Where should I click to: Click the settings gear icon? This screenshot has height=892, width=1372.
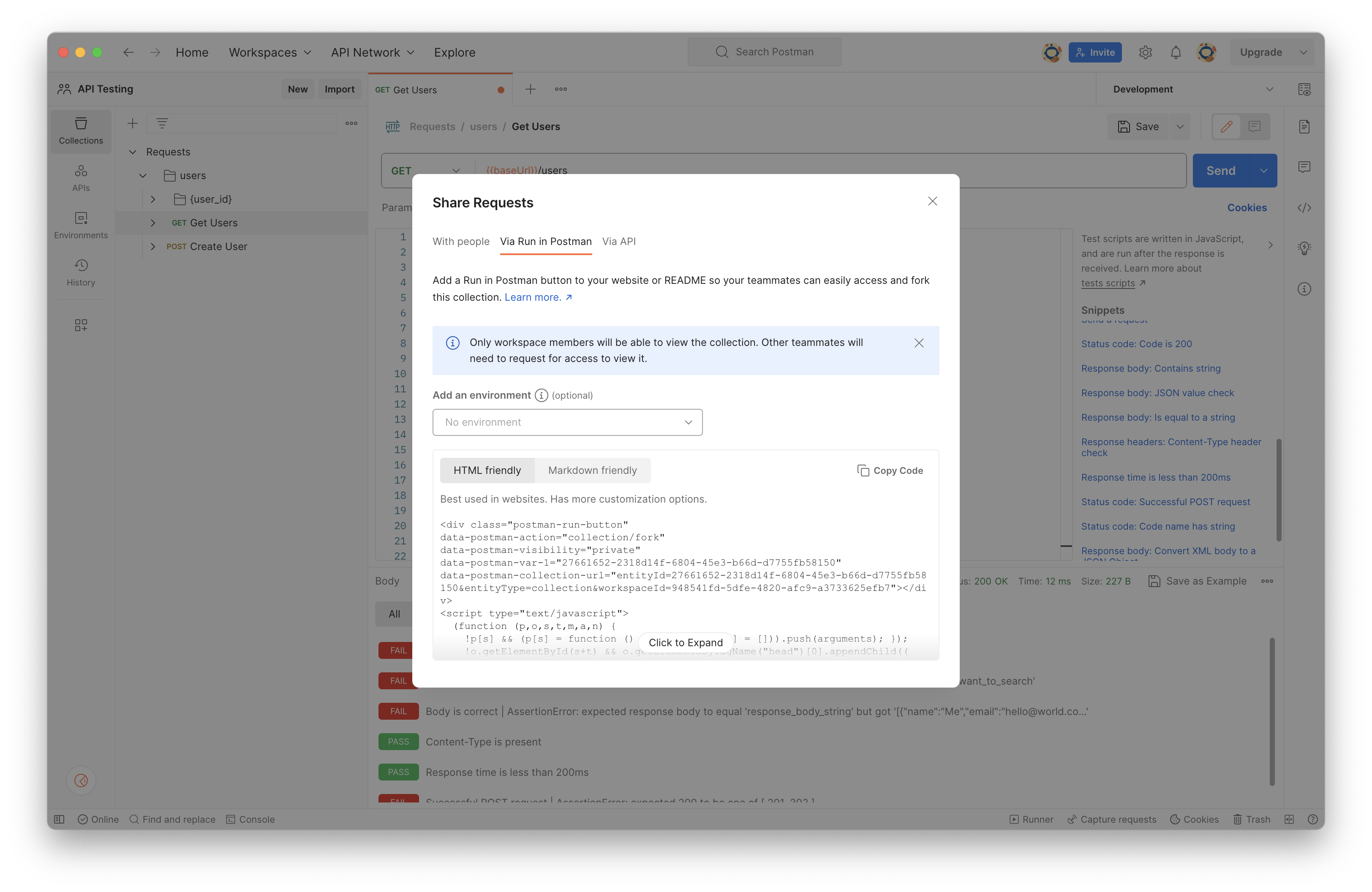1145,52
